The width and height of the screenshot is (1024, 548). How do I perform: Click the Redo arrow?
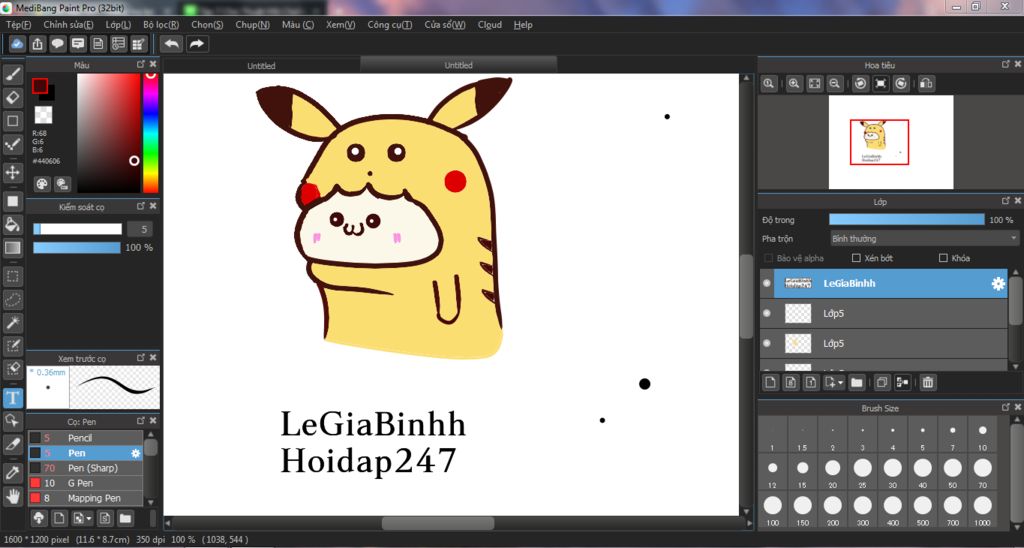pyautogui.click(x=197, y=44)
